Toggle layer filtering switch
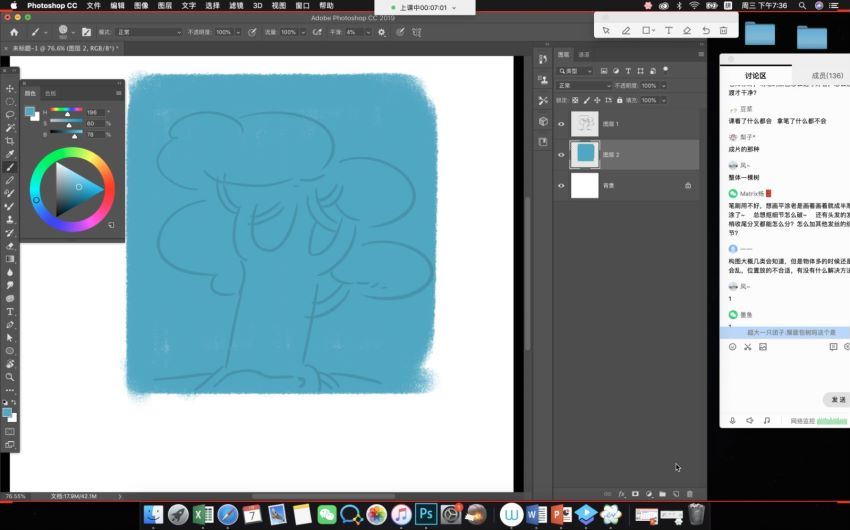This screenshot has width=850, height=530. pyautogui.click(x=665, y=70)
